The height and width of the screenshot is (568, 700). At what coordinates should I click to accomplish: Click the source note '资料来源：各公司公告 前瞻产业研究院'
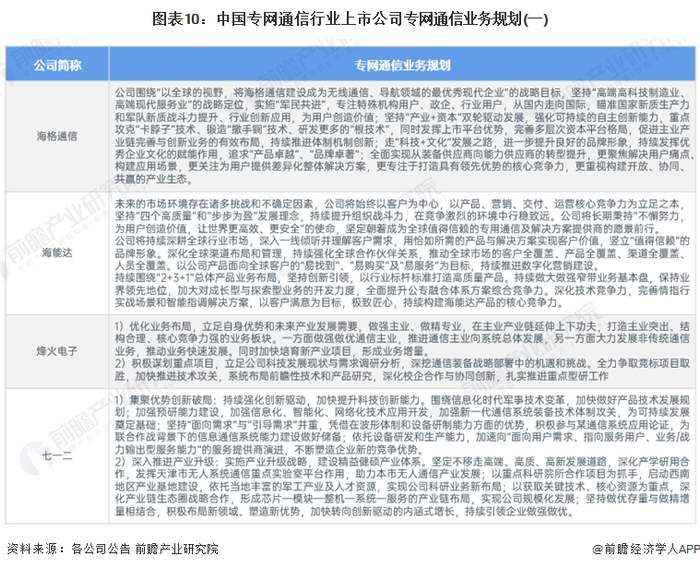click(x=112, y=549)
